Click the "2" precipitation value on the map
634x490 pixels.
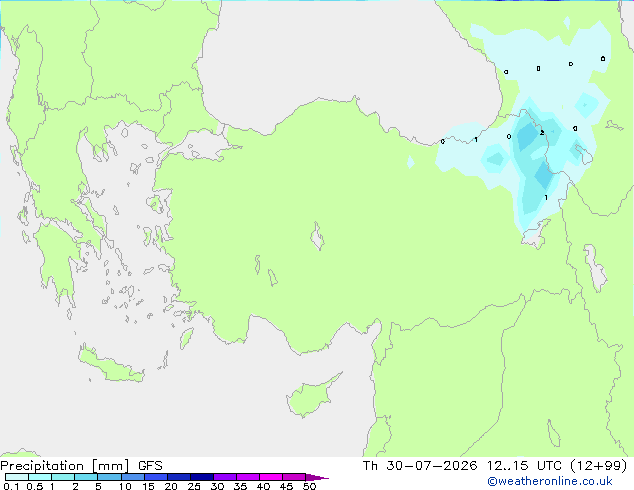coord(542,133)
